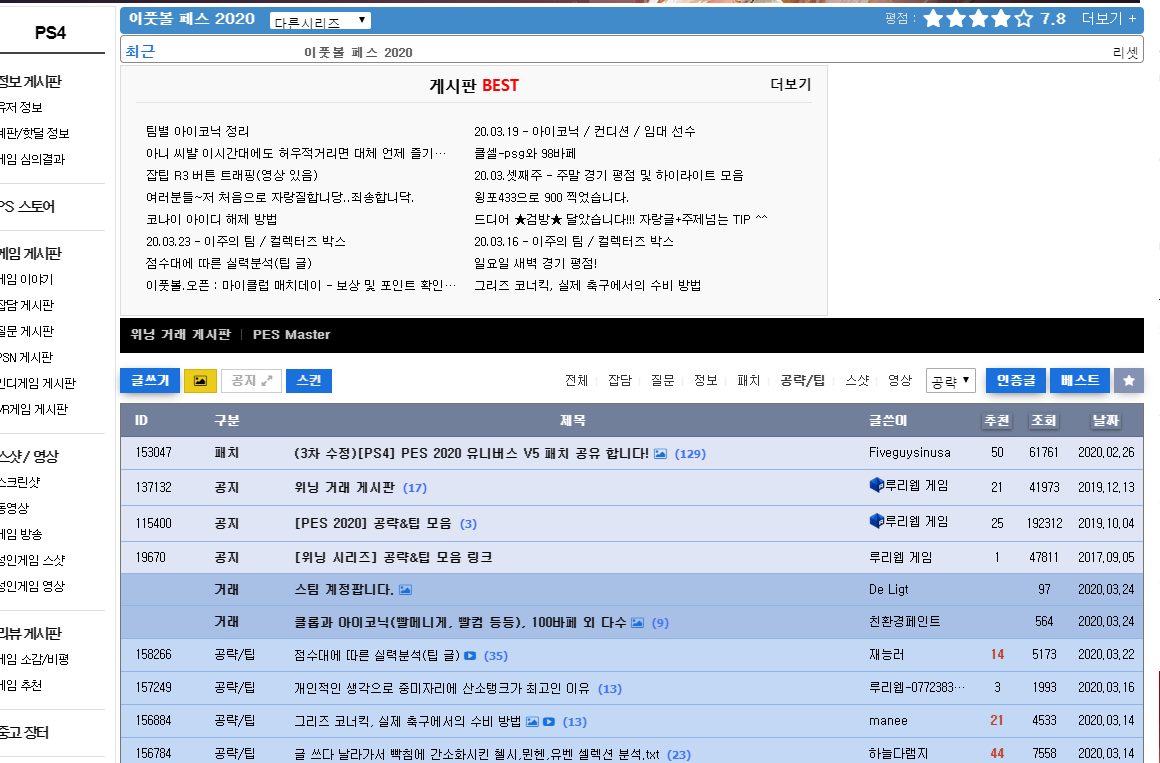The width and height of the screenshot is (1160, 763).
Task: Open BEST post 코나이 아이디 해제 방법
Action: coord(212,219)
